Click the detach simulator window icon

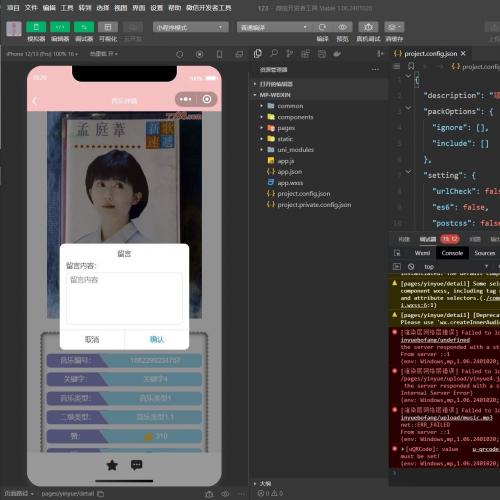tap(239, 54)
